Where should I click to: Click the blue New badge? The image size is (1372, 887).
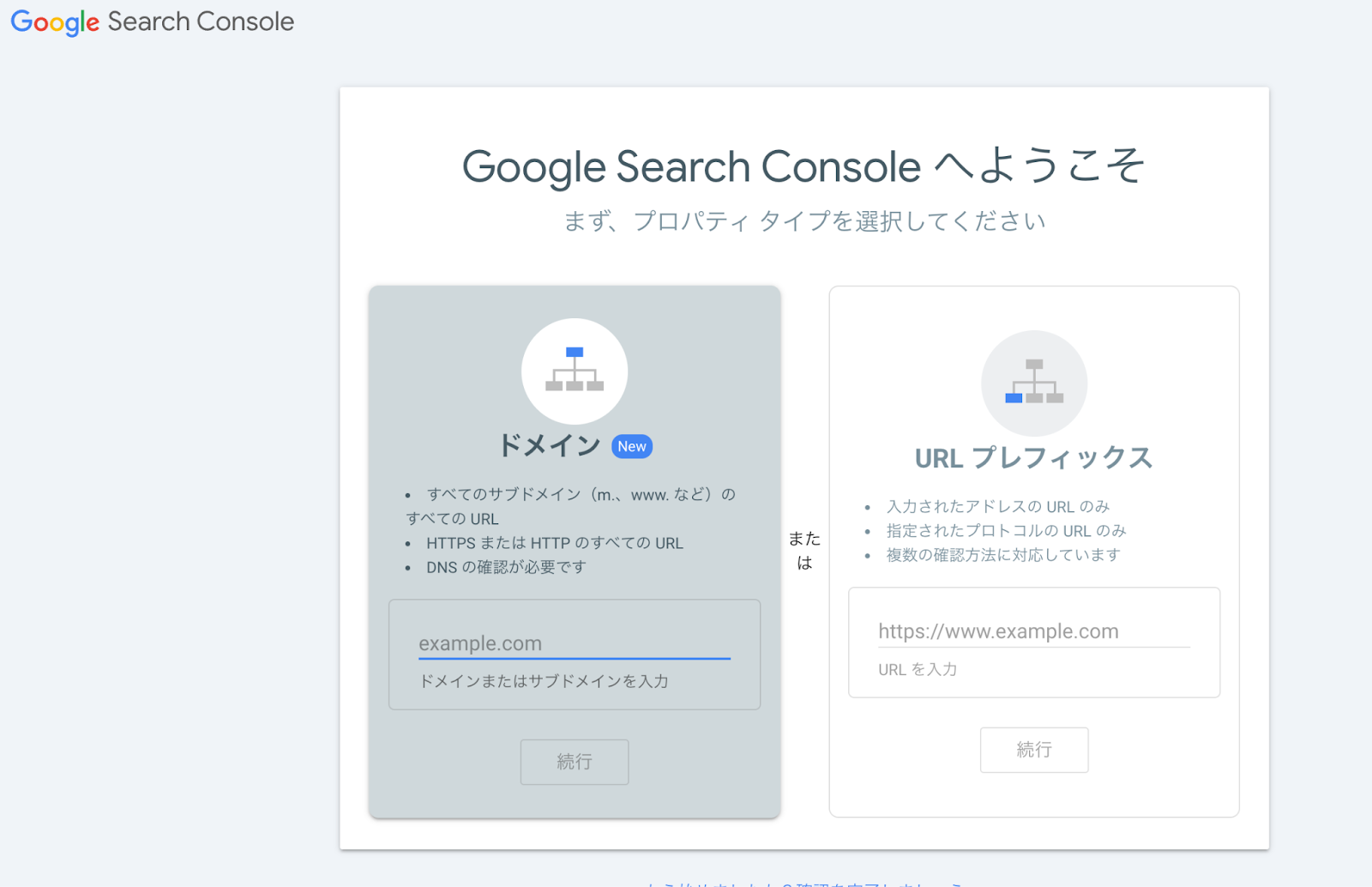click(632, 446)
